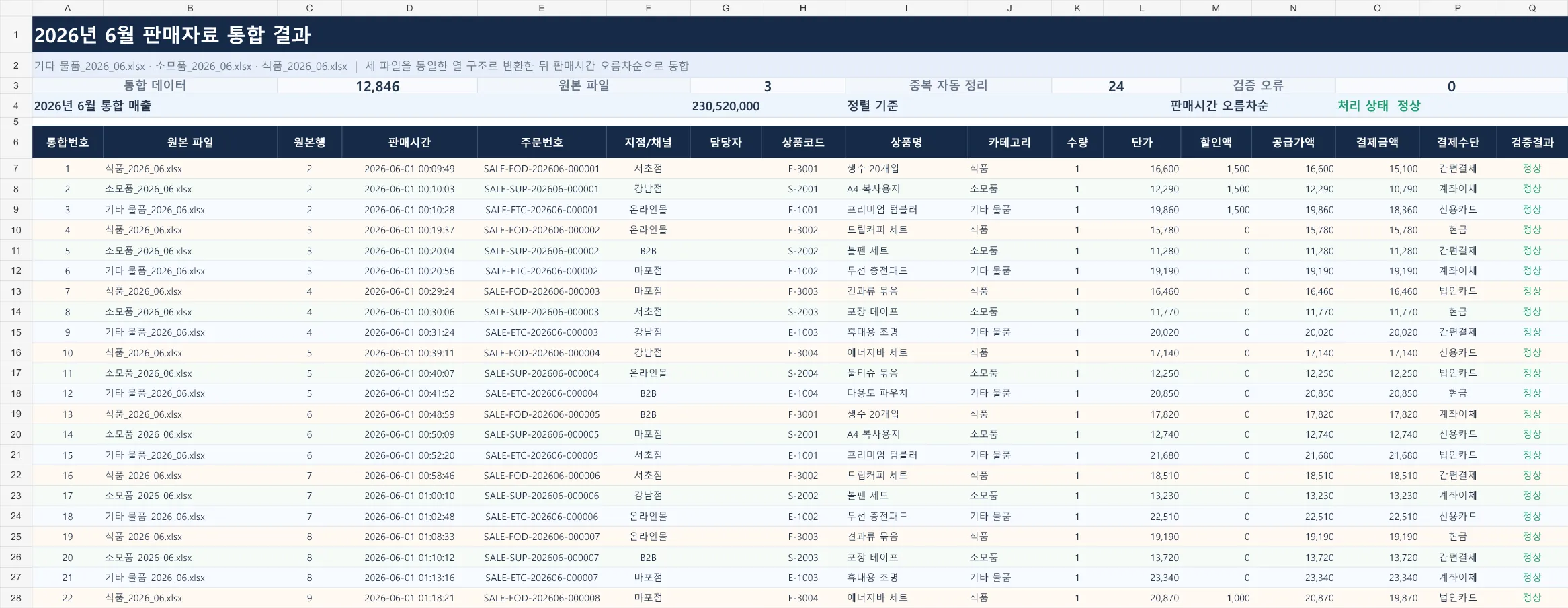Screen dimensions: 1568x608
Task: Click the 검증결과 table header
Action: click(1532, 142)
